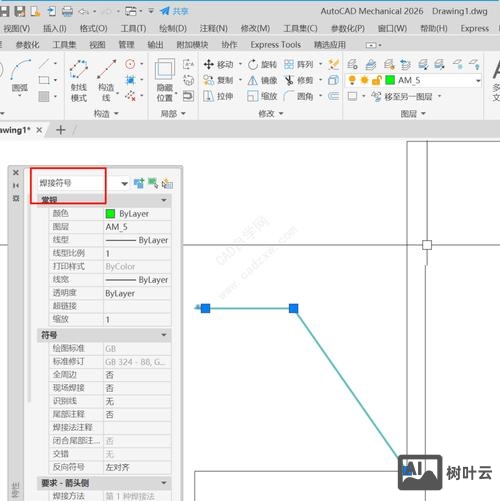Switch to the 参数化 ribbon tab

coord(27,45)
